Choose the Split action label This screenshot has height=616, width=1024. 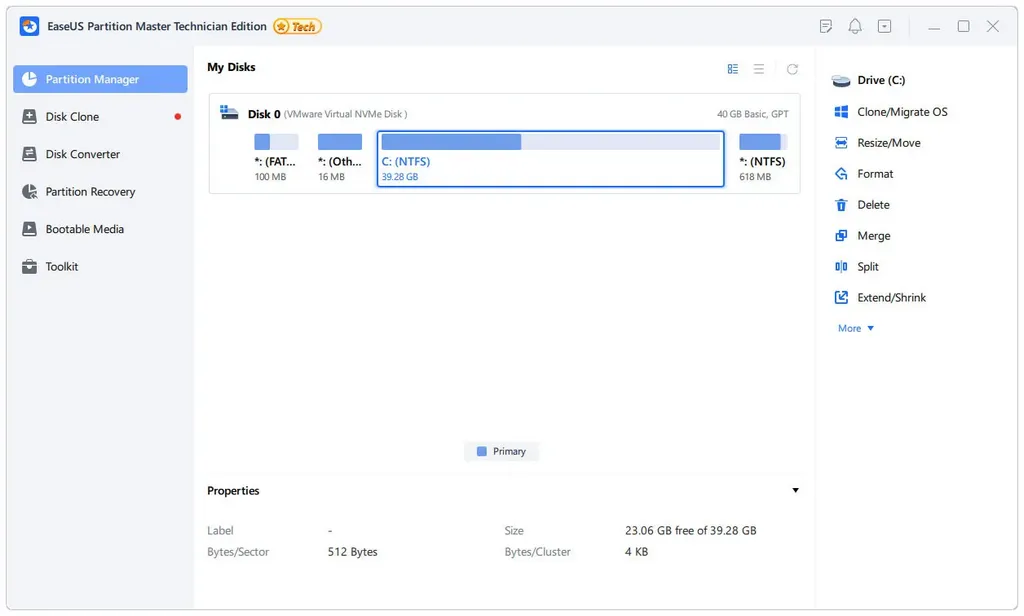(868, 267)
